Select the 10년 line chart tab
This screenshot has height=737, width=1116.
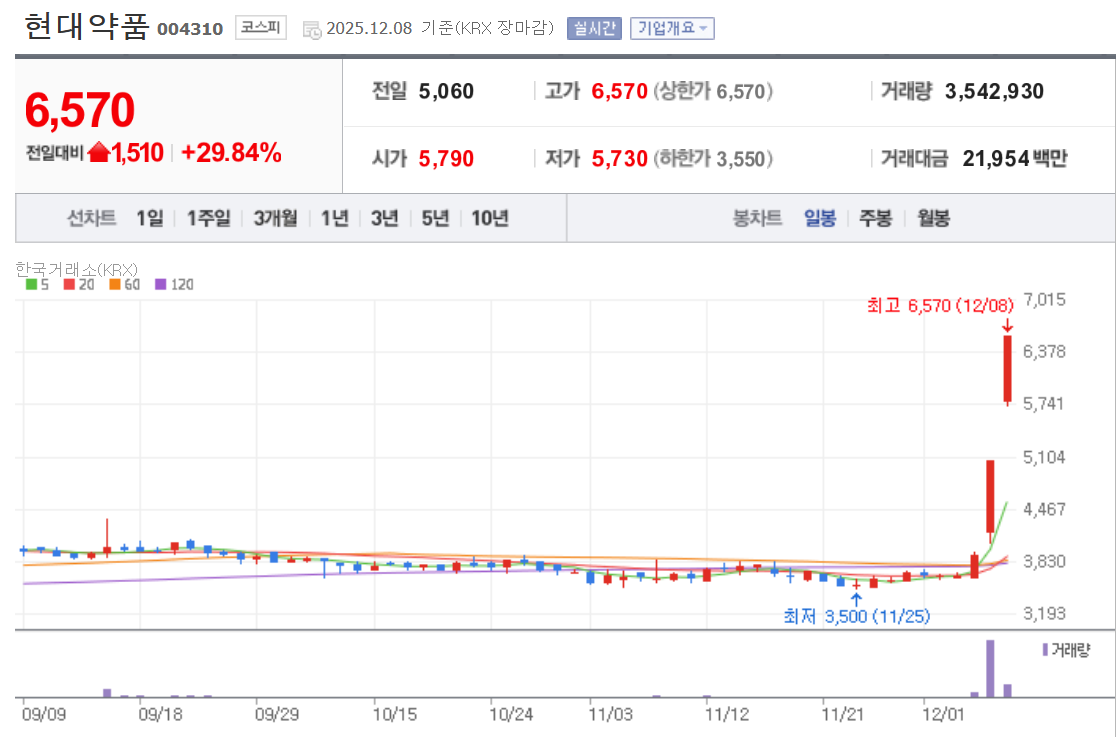[x=490, y=218]
